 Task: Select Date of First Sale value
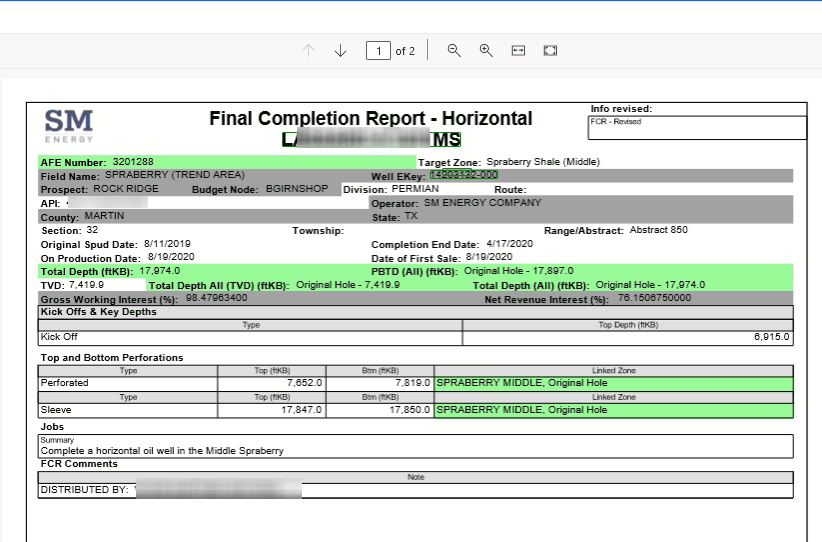click(489, 257)
